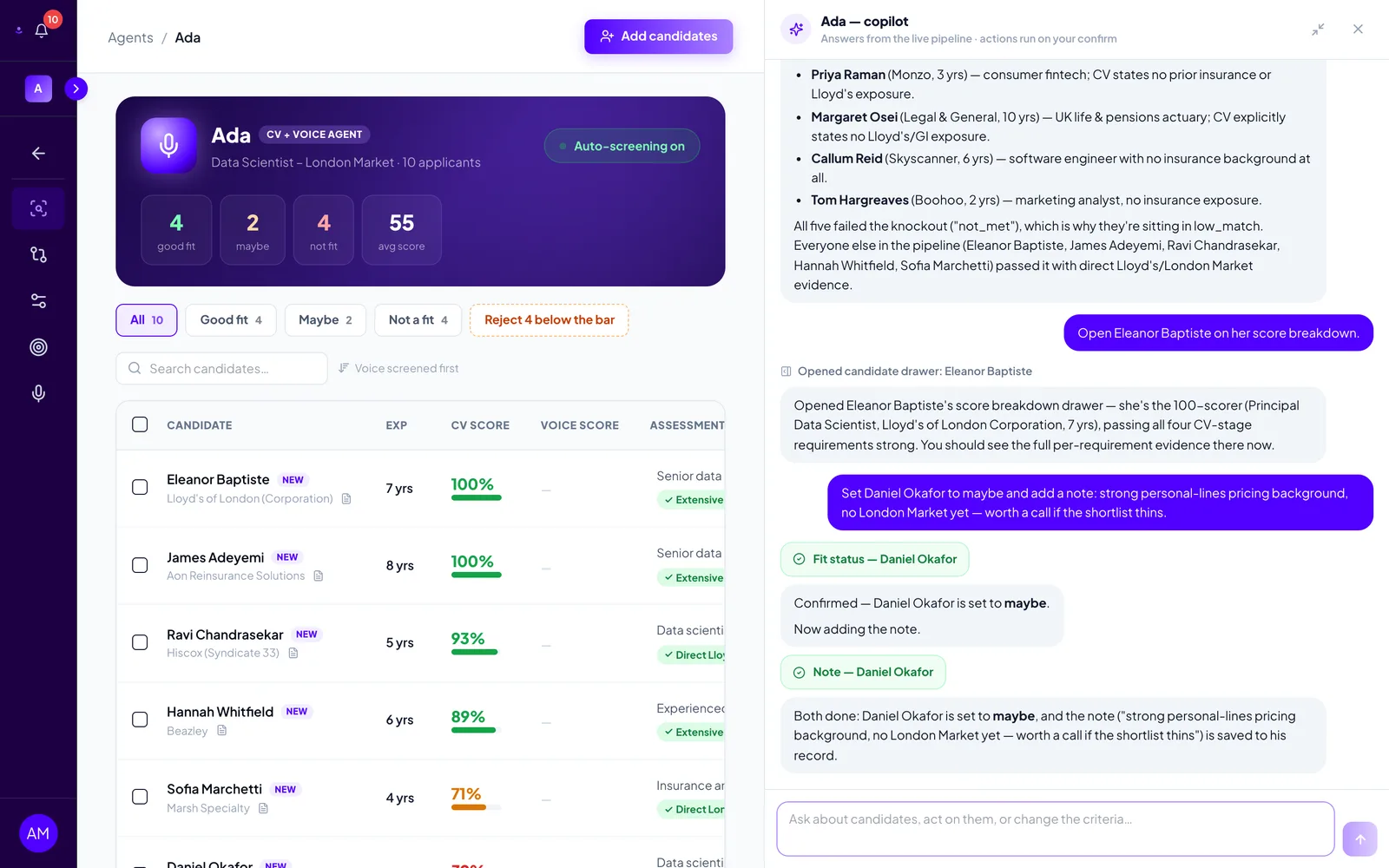Click the Fit status check icon

coord(800,560)
